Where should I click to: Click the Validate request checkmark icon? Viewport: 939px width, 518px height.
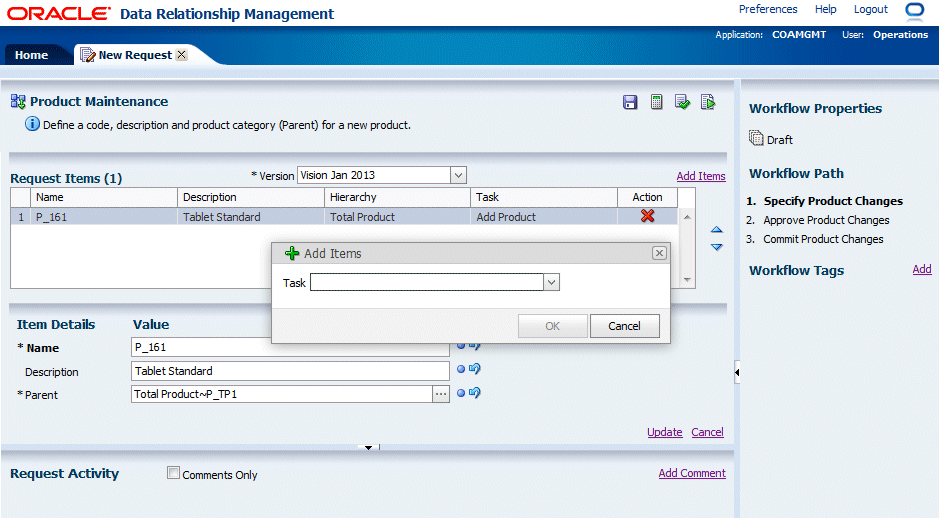(x=682, y=102)
